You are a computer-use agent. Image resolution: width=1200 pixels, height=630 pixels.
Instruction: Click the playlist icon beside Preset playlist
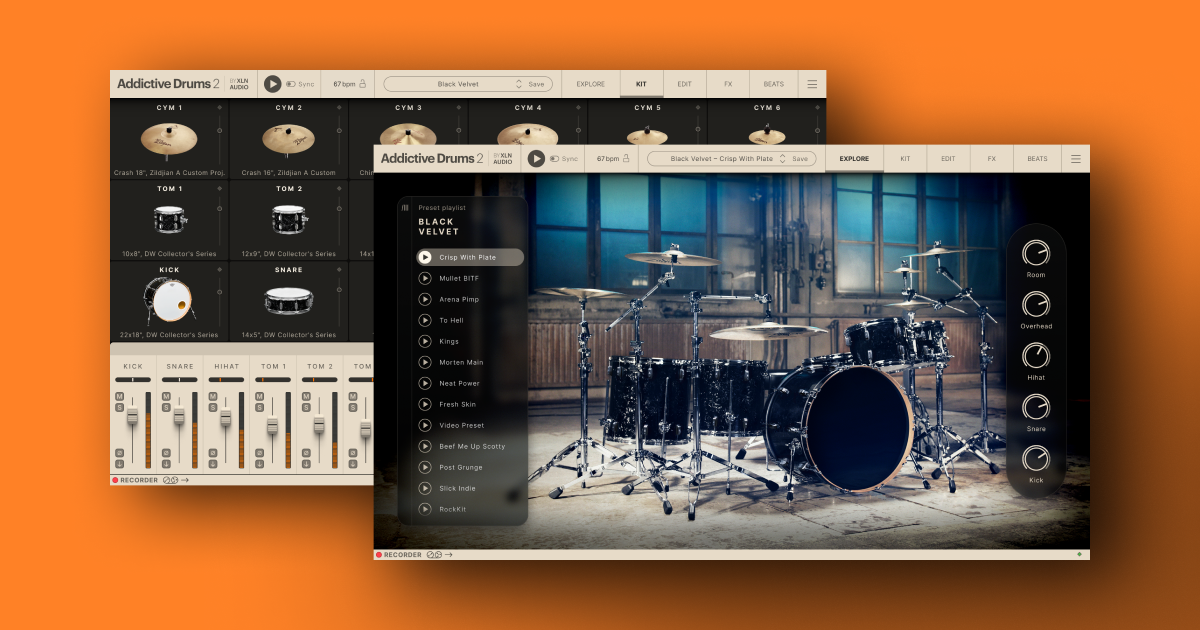coord(405,208)
